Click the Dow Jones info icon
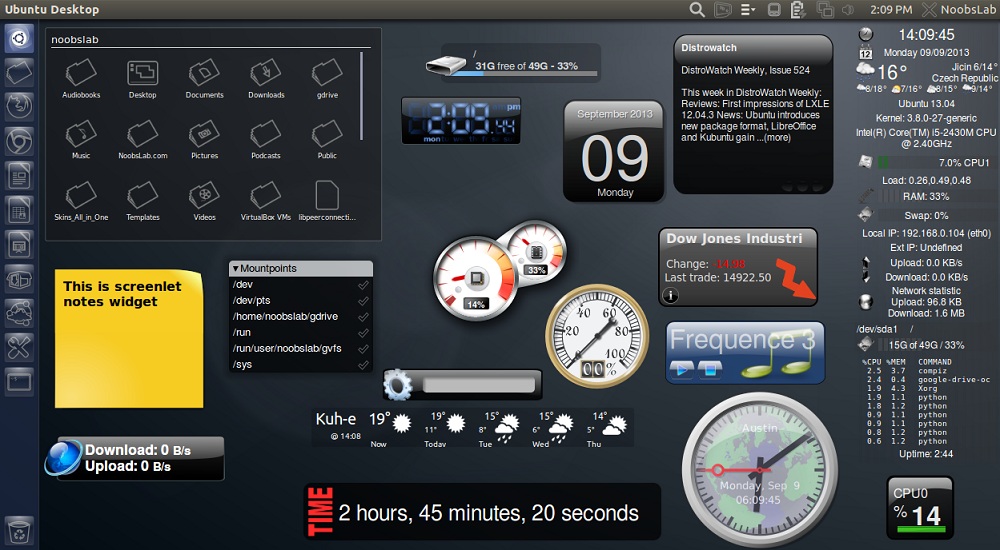 pyautogui.click(x=671, y=295)
